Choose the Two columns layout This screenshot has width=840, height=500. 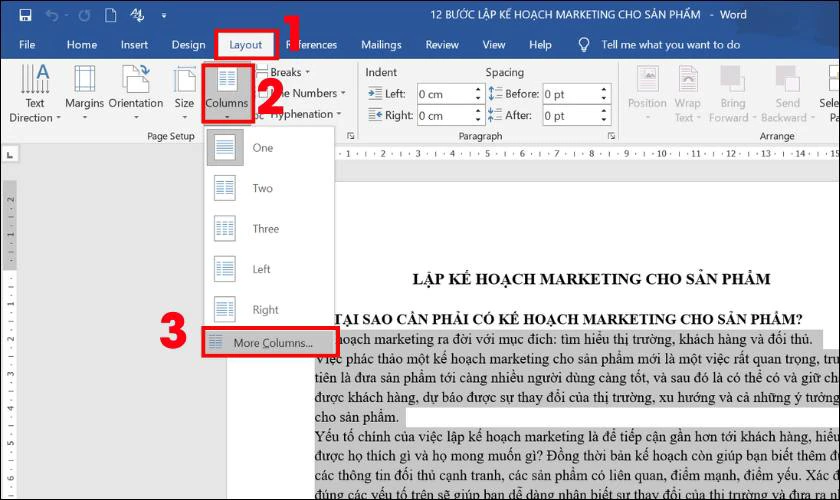coord(268,188)
